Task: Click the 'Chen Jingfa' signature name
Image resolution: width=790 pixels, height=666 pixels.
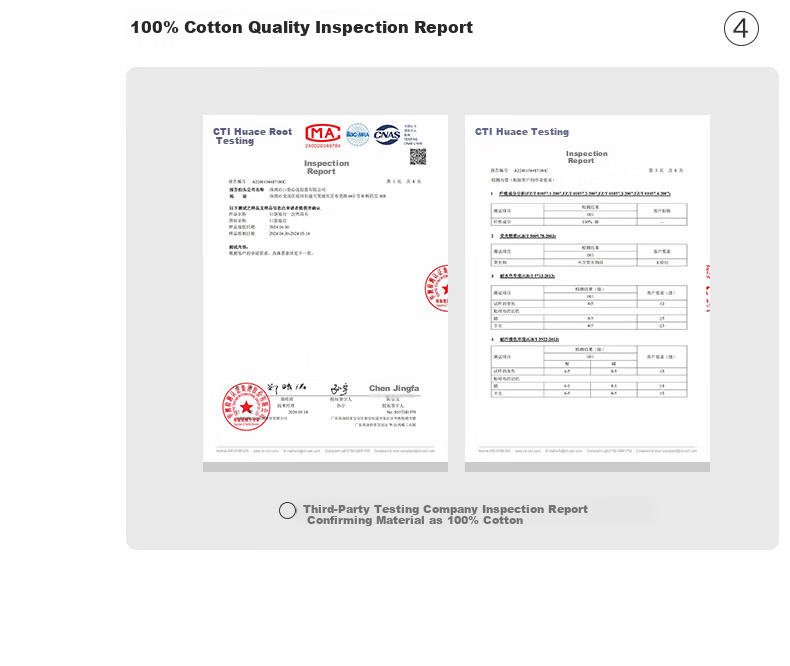Action: pyautogui.click(x=394, y=388)
